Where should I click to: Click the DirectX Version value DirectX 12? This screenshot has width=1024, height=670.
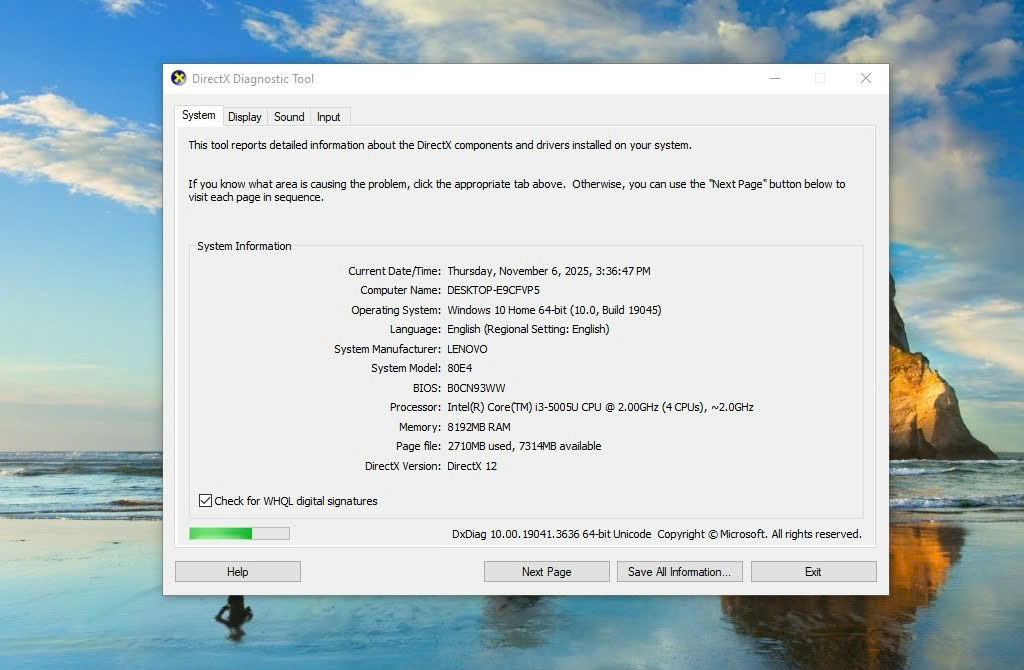472,466
